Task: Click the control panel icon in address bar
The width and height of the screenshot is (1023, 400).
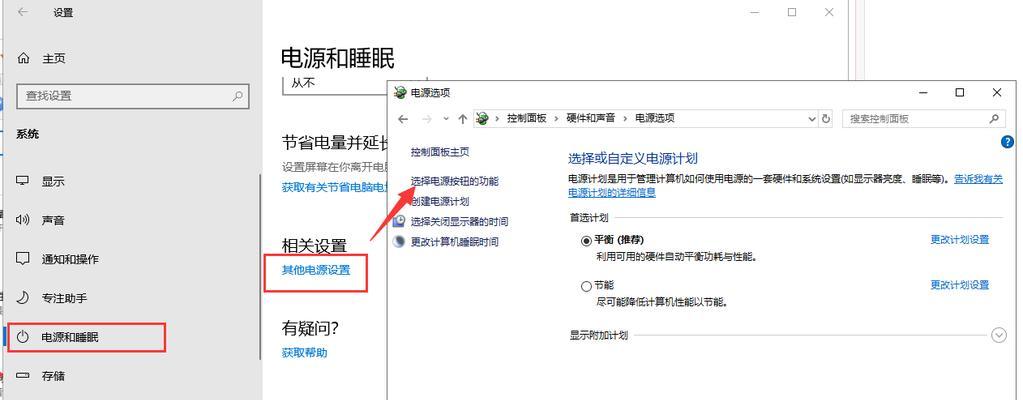Action: pyautogui.click(x=482, y=118)
